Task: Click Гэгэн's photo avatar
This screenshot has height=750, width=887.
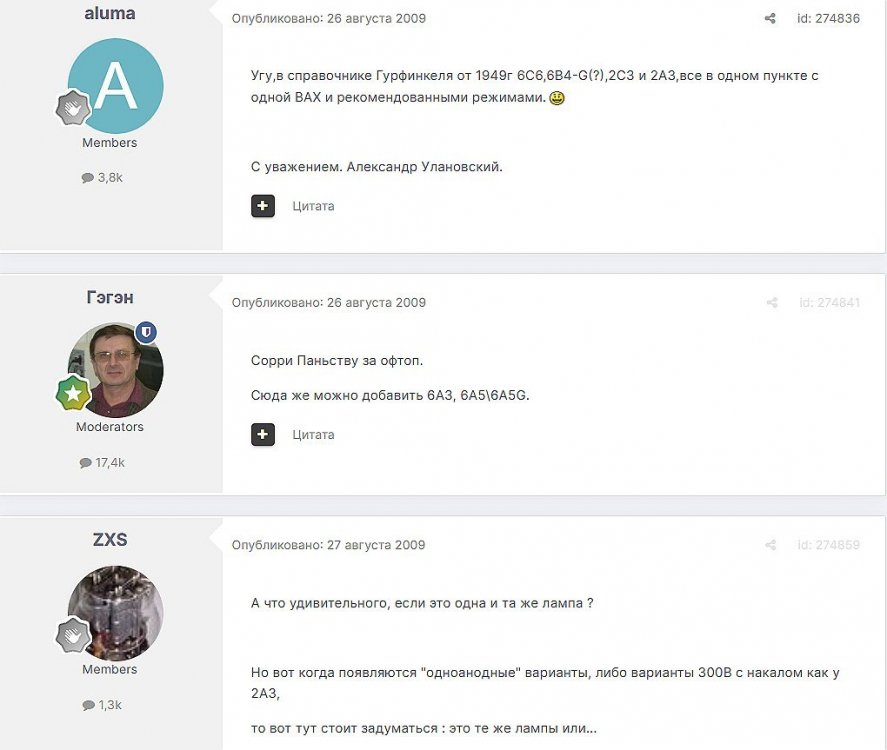Action: [115, 369]
